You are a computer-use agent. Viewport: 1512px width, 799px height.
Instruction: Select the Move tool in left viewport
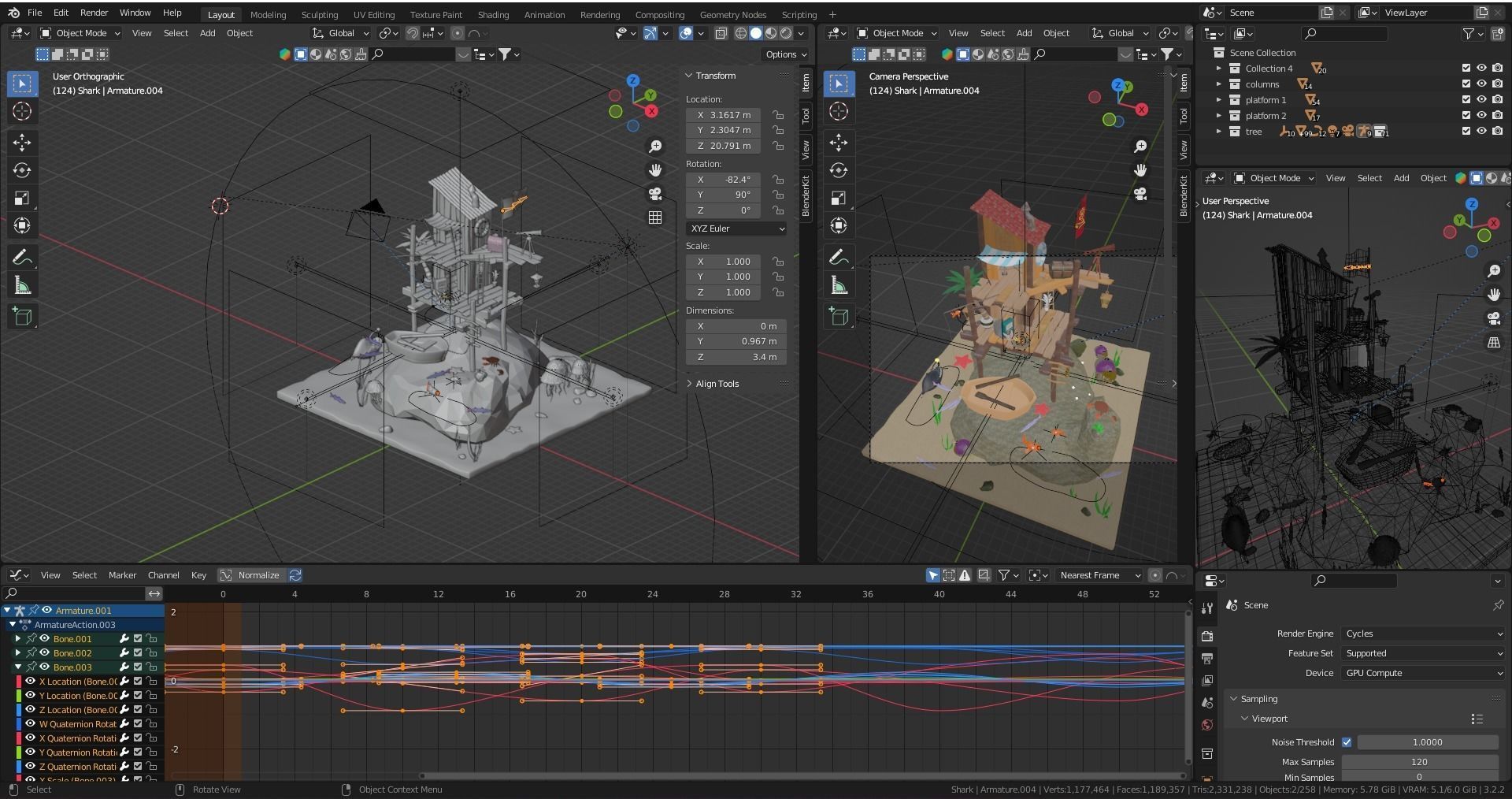[22, 142]
